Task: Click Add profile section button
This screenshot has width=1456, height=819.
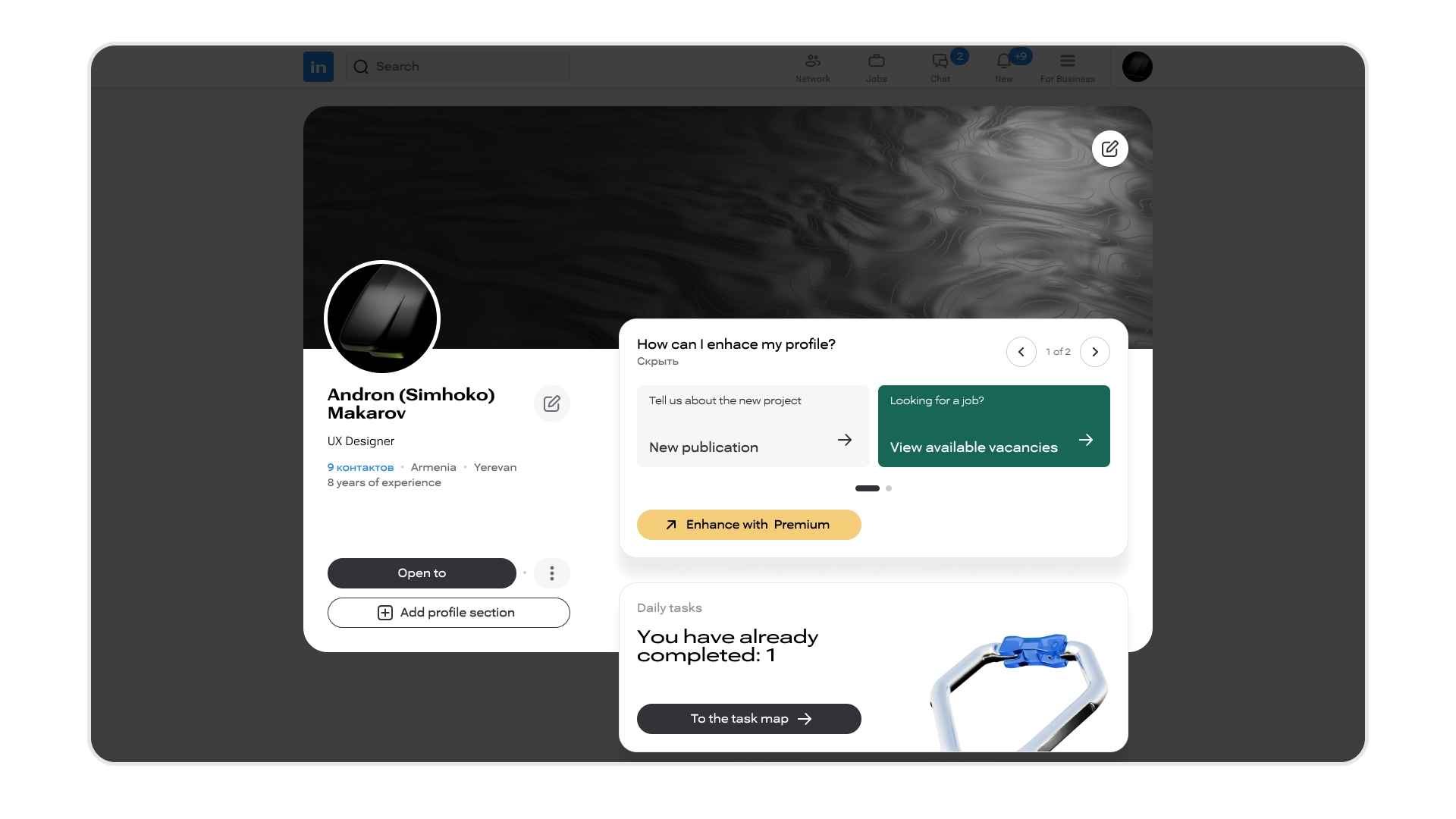Action: (449, 613)
